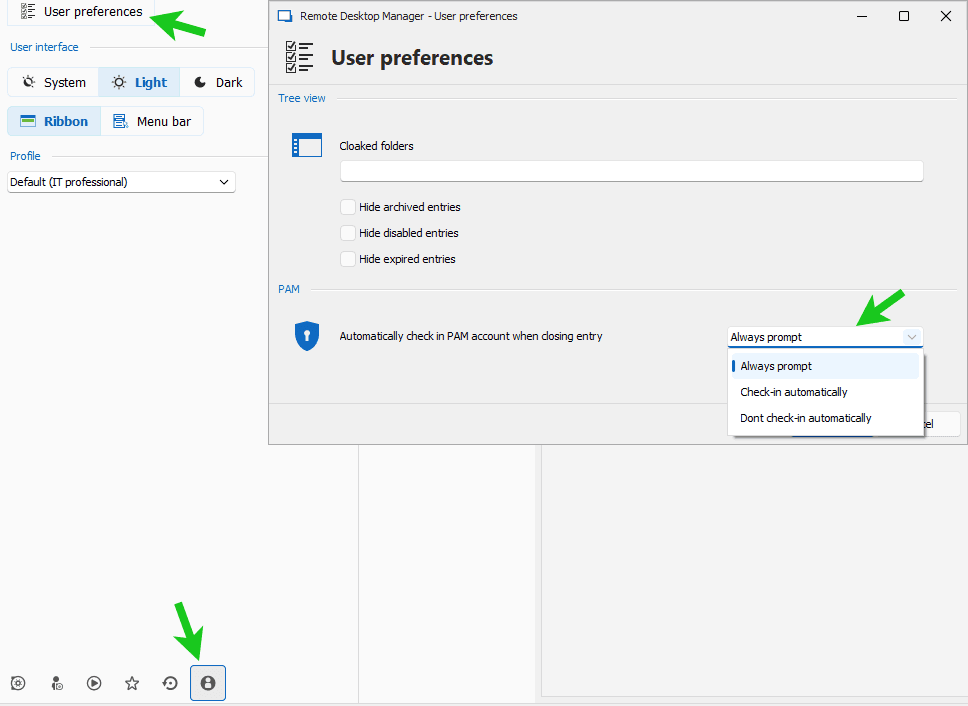Image resolution: width=968 pixels, height=706 pixels.
Task: Click the play circle icon in bottom bar
Action: point(94,683)
